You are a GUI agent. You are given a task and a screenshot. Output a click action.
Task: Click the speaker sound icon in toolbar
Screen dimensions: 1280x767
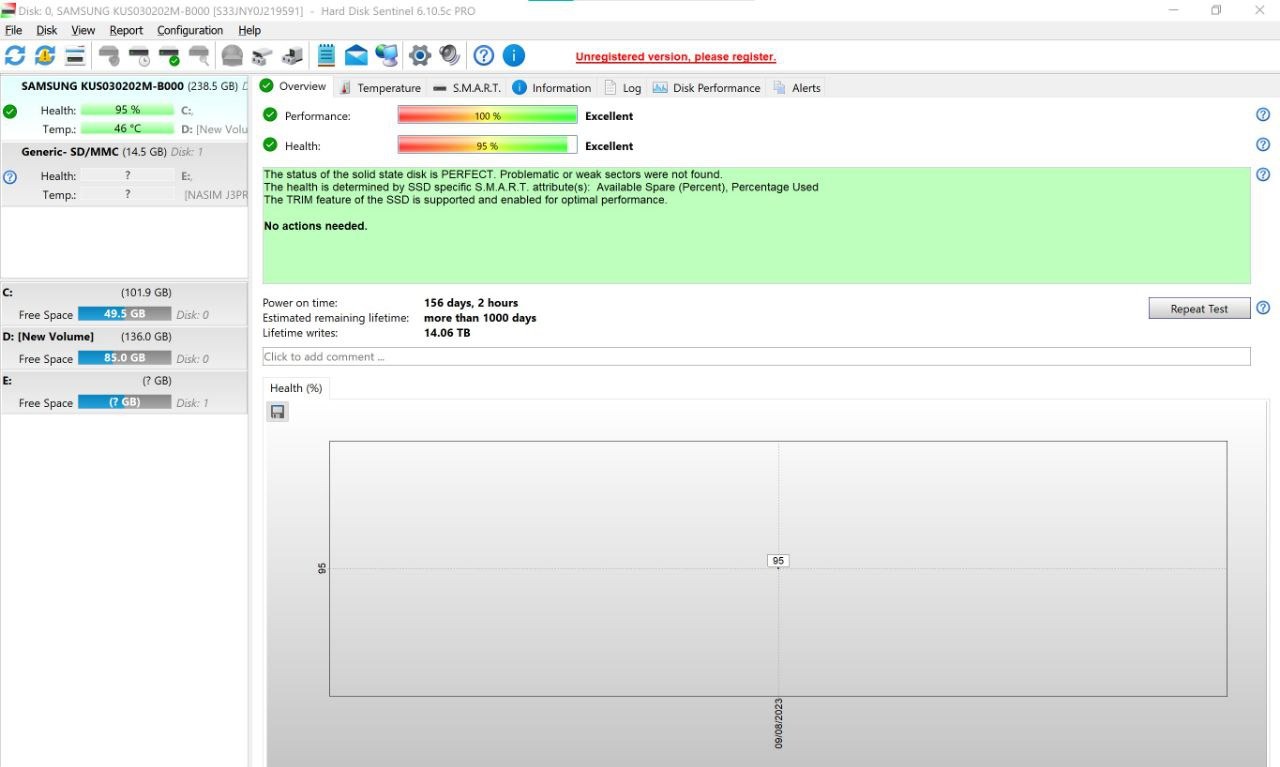pos(450,56)
